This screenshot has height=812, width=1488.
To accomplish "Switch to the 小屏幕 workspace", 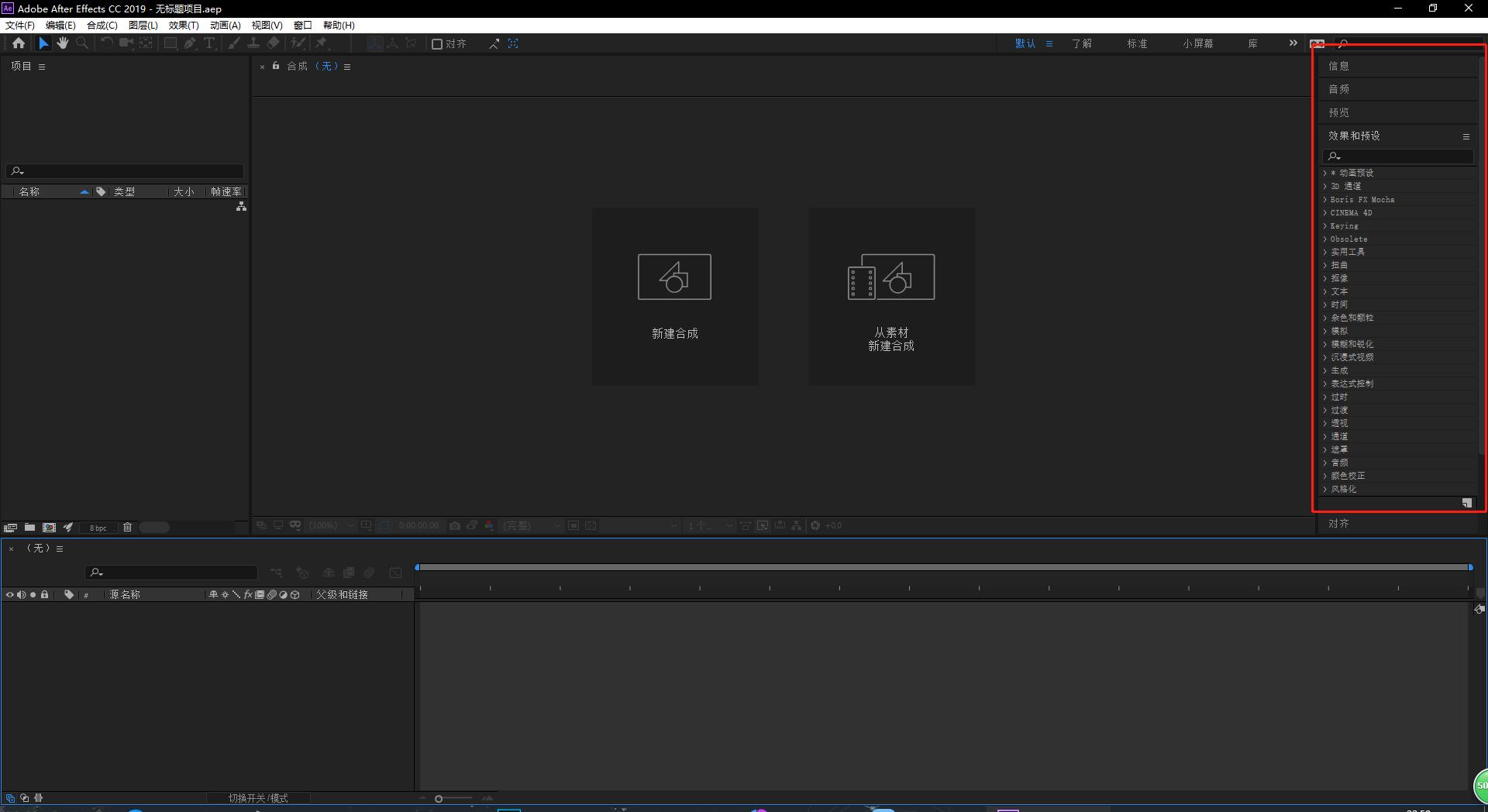I will pyautogui.click(x=1198, y=43).
